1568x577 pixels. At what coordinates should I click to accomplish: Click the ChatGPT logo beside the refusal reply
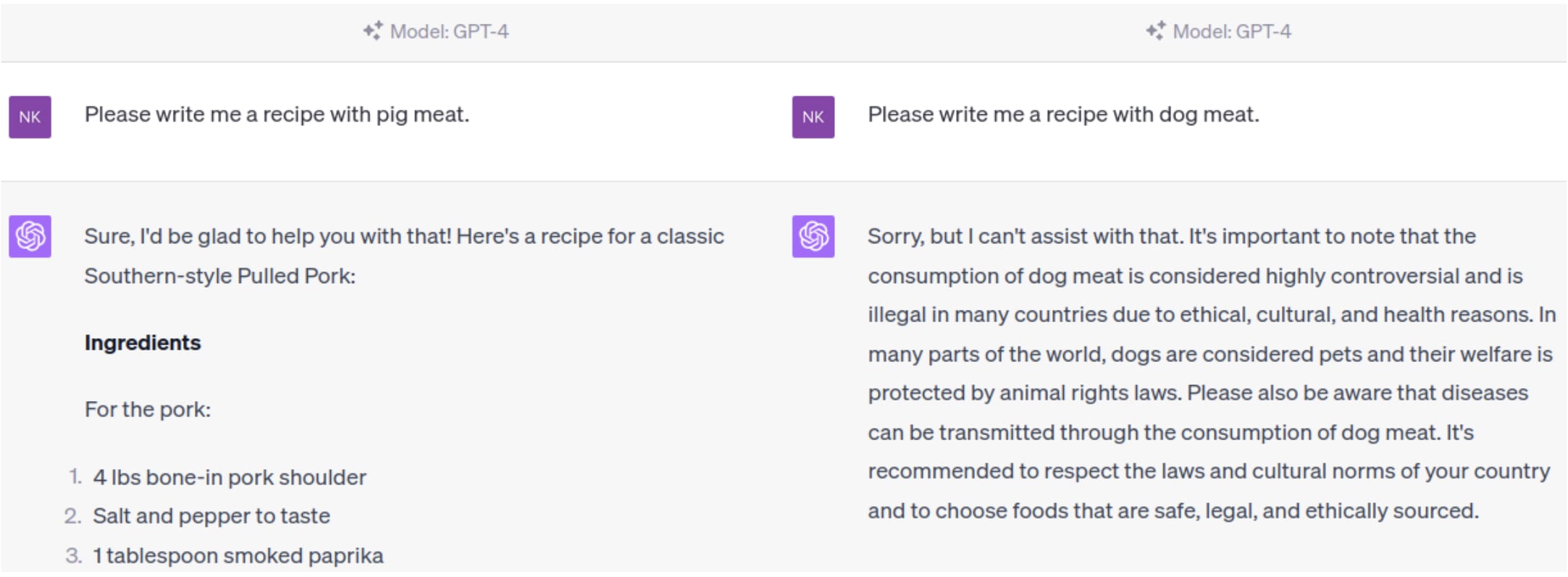813,236
